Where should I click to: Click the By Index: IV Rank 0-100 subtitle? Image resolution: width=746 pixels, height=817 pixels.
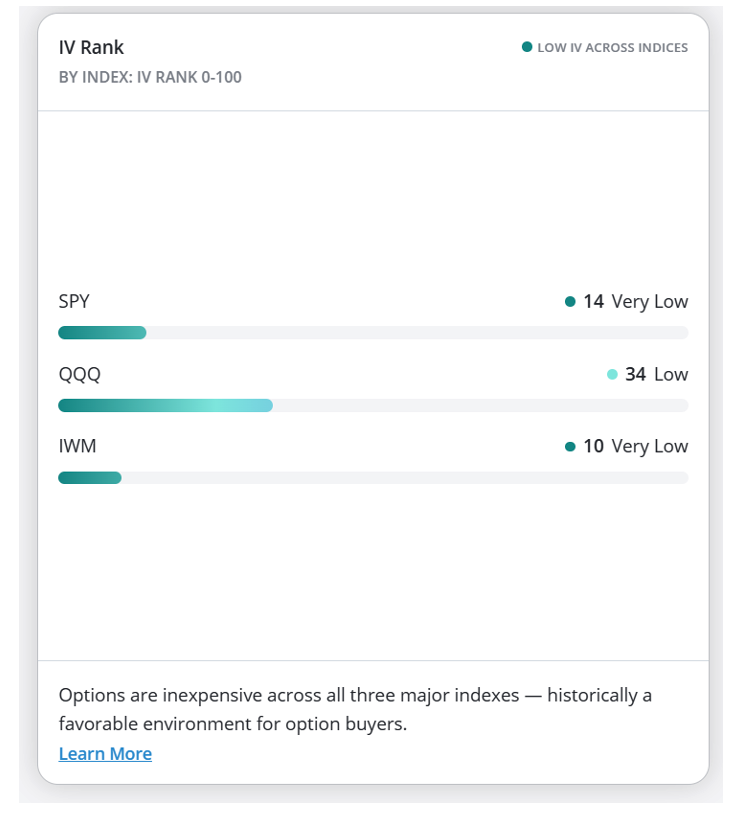150,77
